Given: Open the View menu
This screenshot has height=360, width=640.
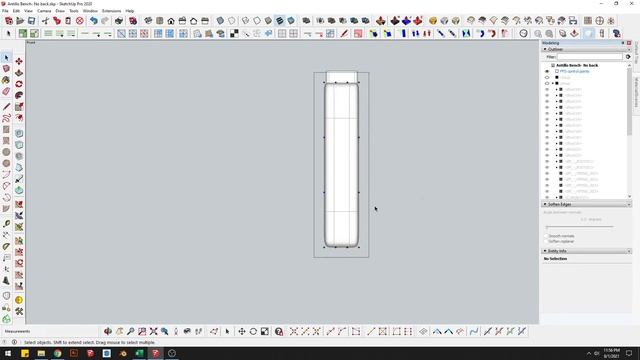Looking at the screenshot, I should (28, 11).
